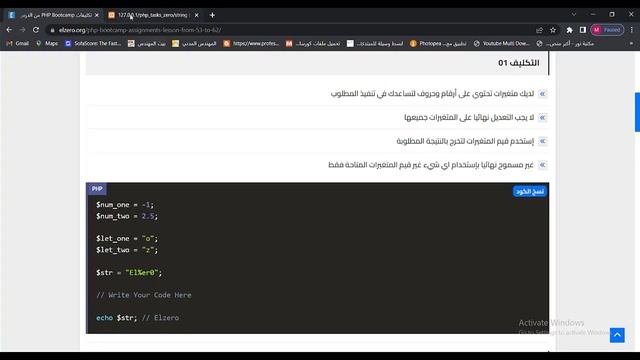Switch to the PHP Bootcamp browser tab

[x=53, y=15]
